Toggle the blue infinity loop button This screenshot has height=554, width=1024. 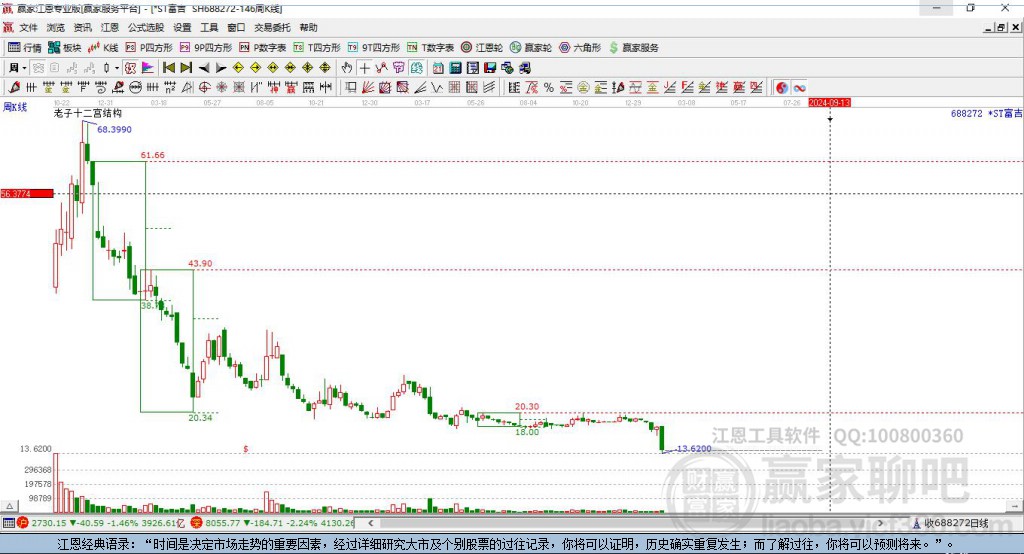pos(799,88)
